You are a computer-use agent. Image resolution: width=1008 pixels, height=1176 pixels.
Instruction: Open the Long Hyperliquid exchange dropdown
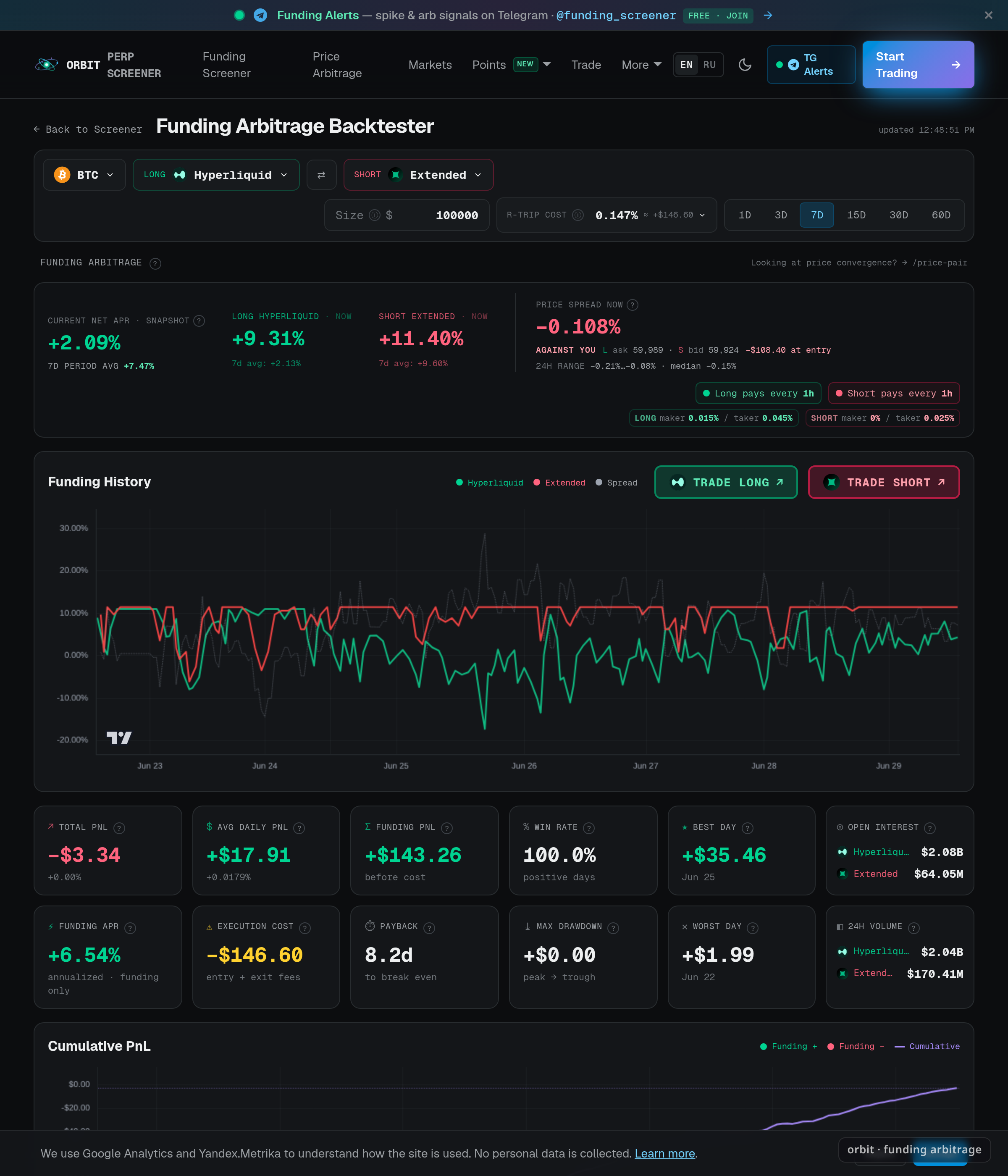216,175
